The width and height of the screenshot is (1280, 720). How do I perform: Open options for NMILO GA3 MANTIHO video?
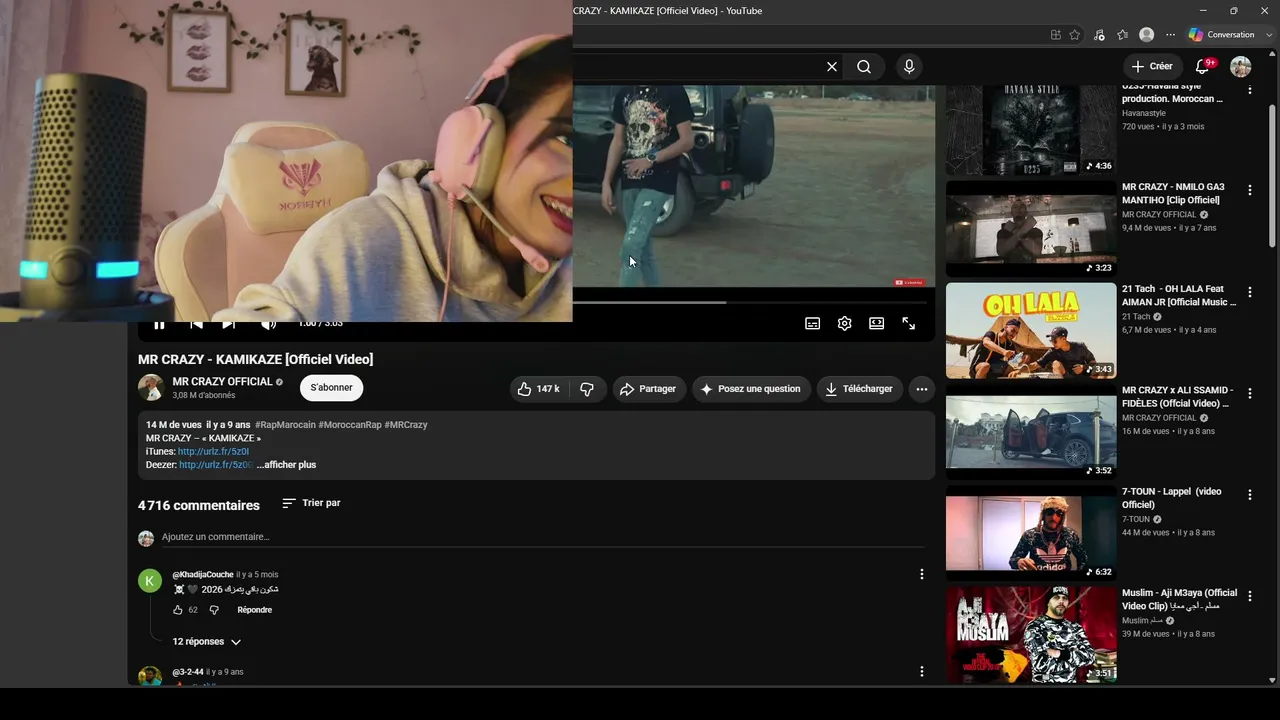coord(1249,190)
